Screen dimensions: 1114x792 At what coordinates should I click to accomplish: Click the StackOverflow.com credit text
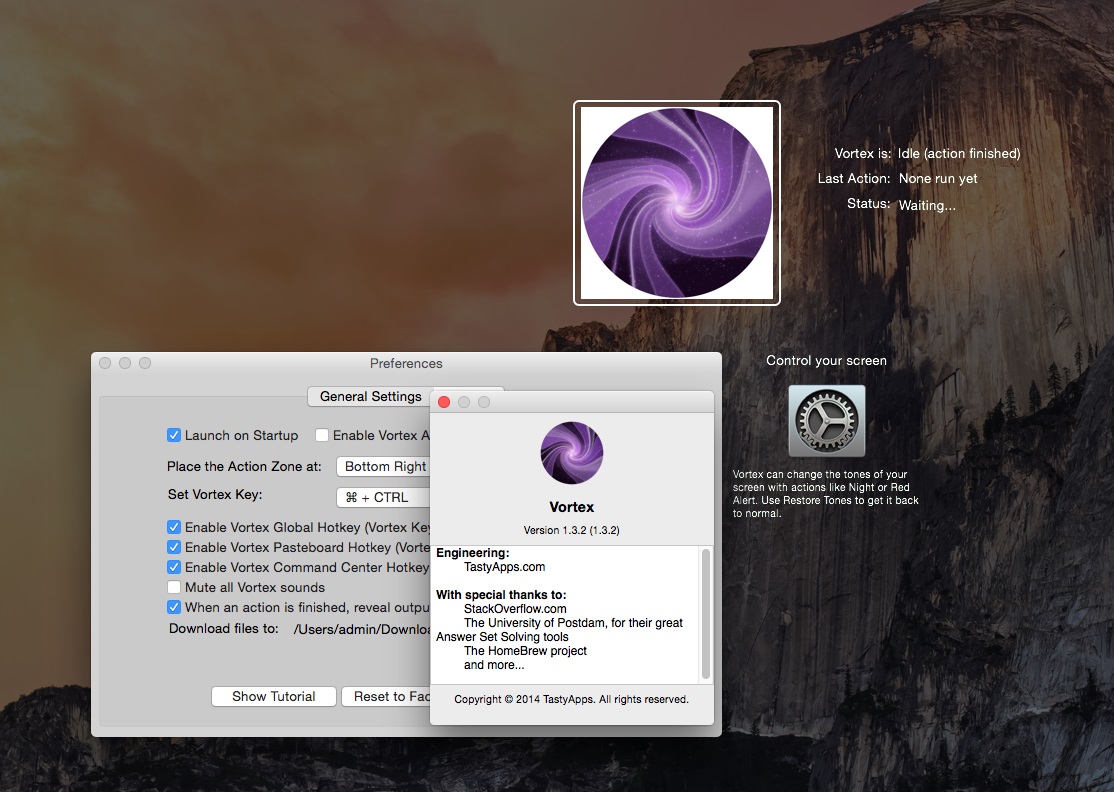point(515,609)
